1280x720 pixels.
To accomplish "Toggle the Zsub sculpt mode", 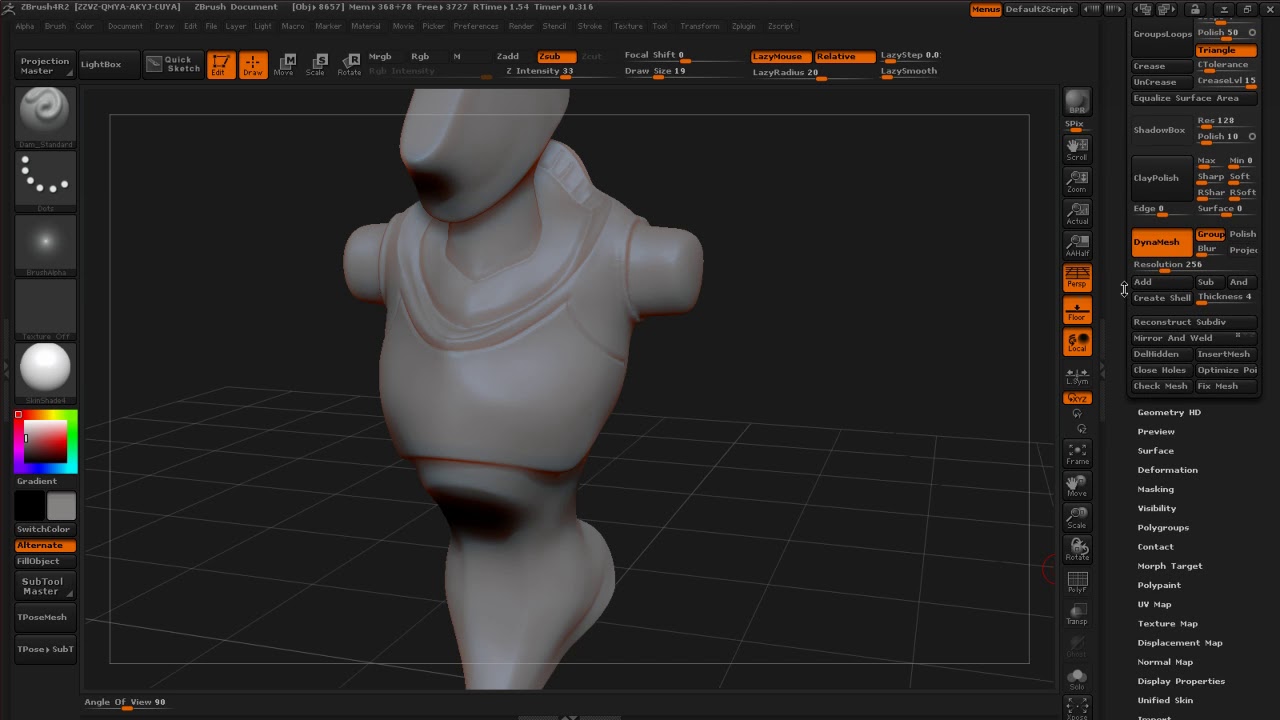I will pyautogui.click(x=556, y=56).
